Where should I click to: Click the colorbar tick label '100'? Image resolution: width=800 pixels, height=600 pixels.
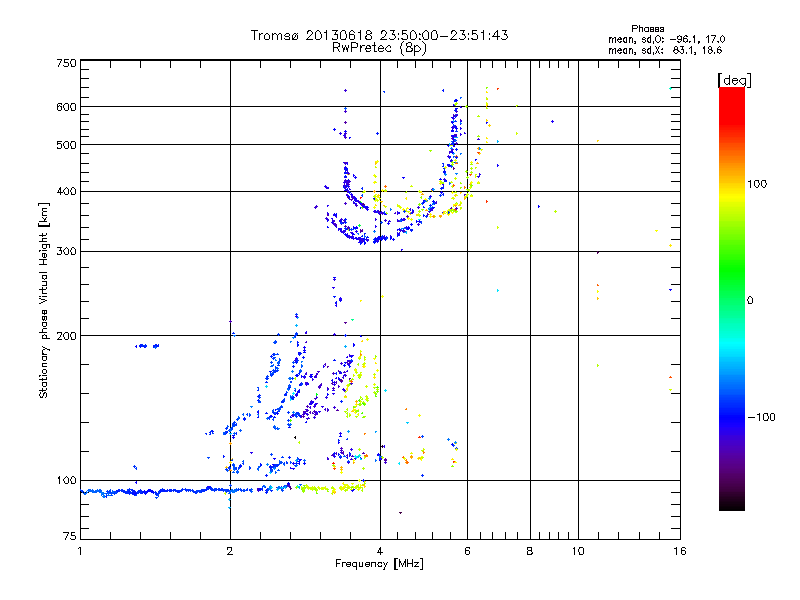(757, 184)
